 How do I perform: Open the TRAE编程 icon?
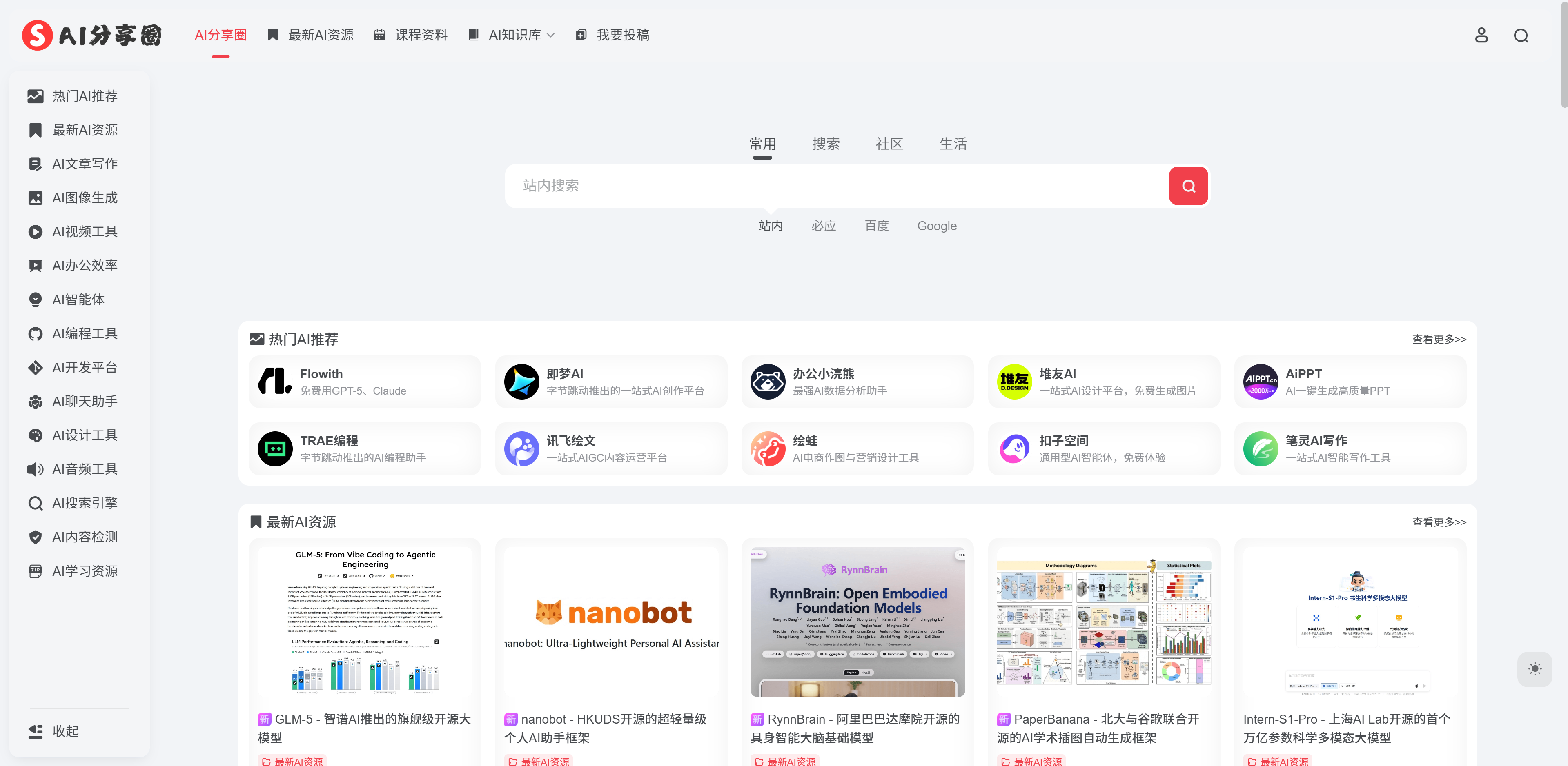[x=275, y=449]
